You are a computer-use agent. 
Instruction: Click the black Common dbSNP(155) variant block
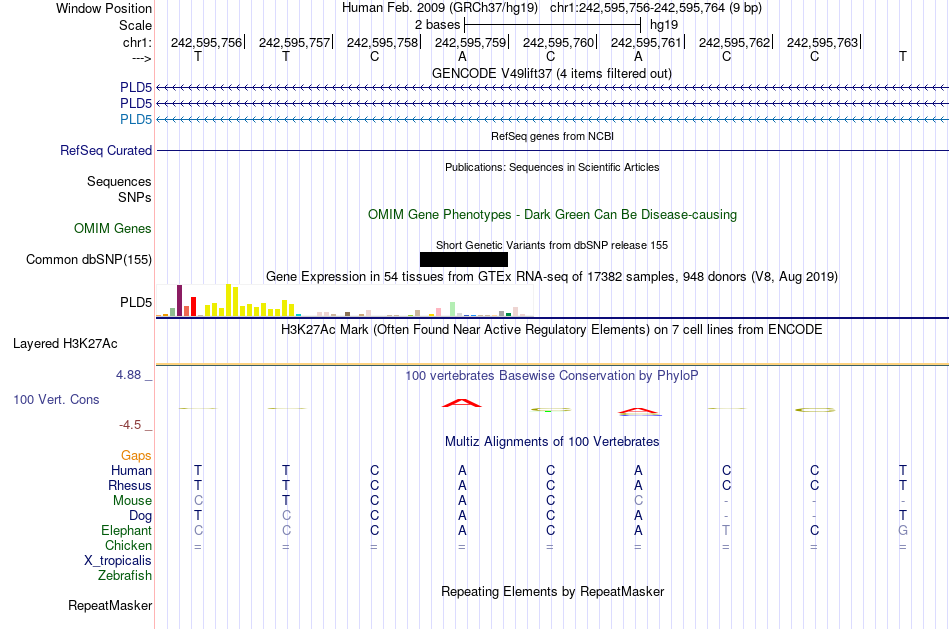pos(463,259)
